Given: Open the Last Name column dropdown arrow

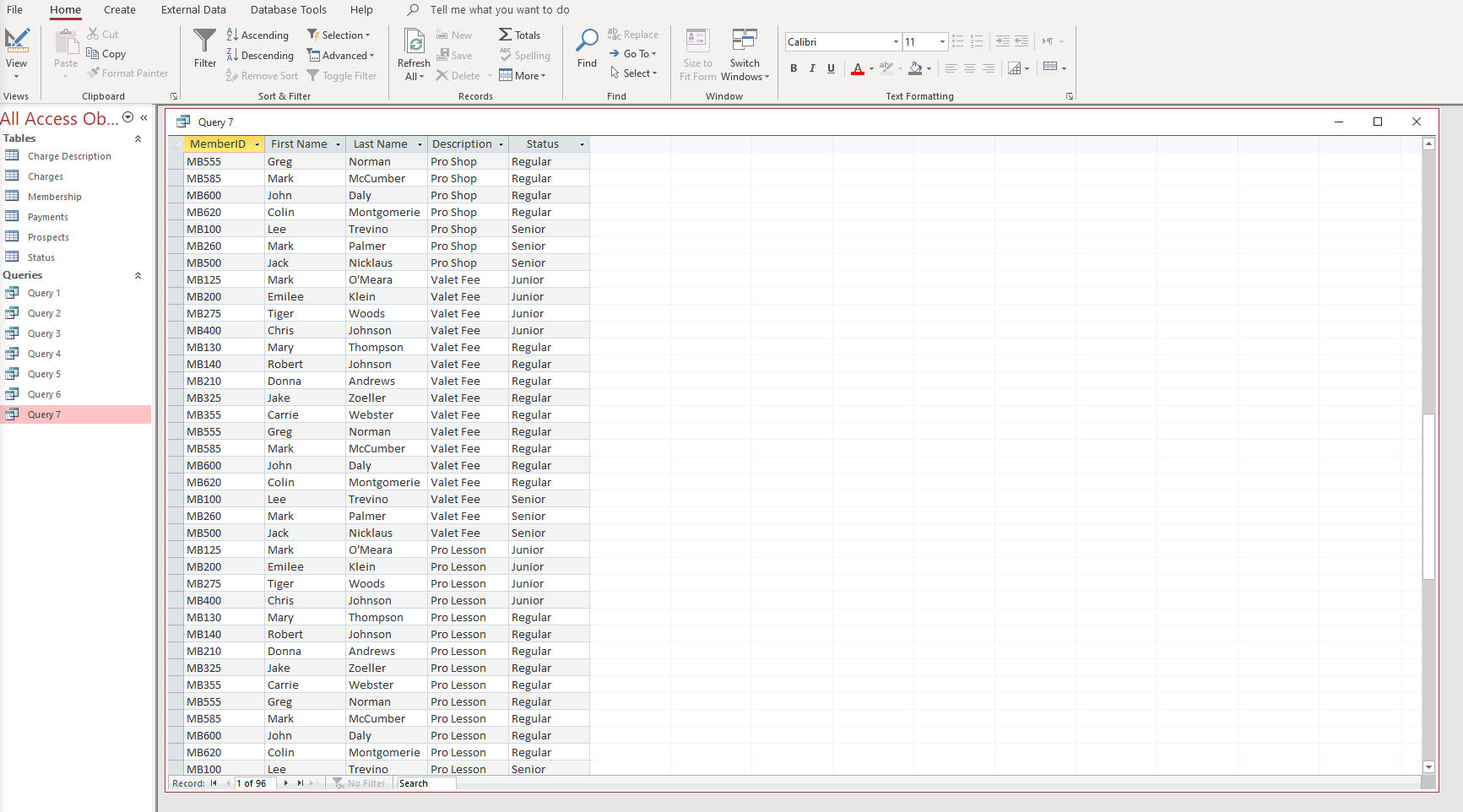Looking at the screenshot, I should coord(420,144).
